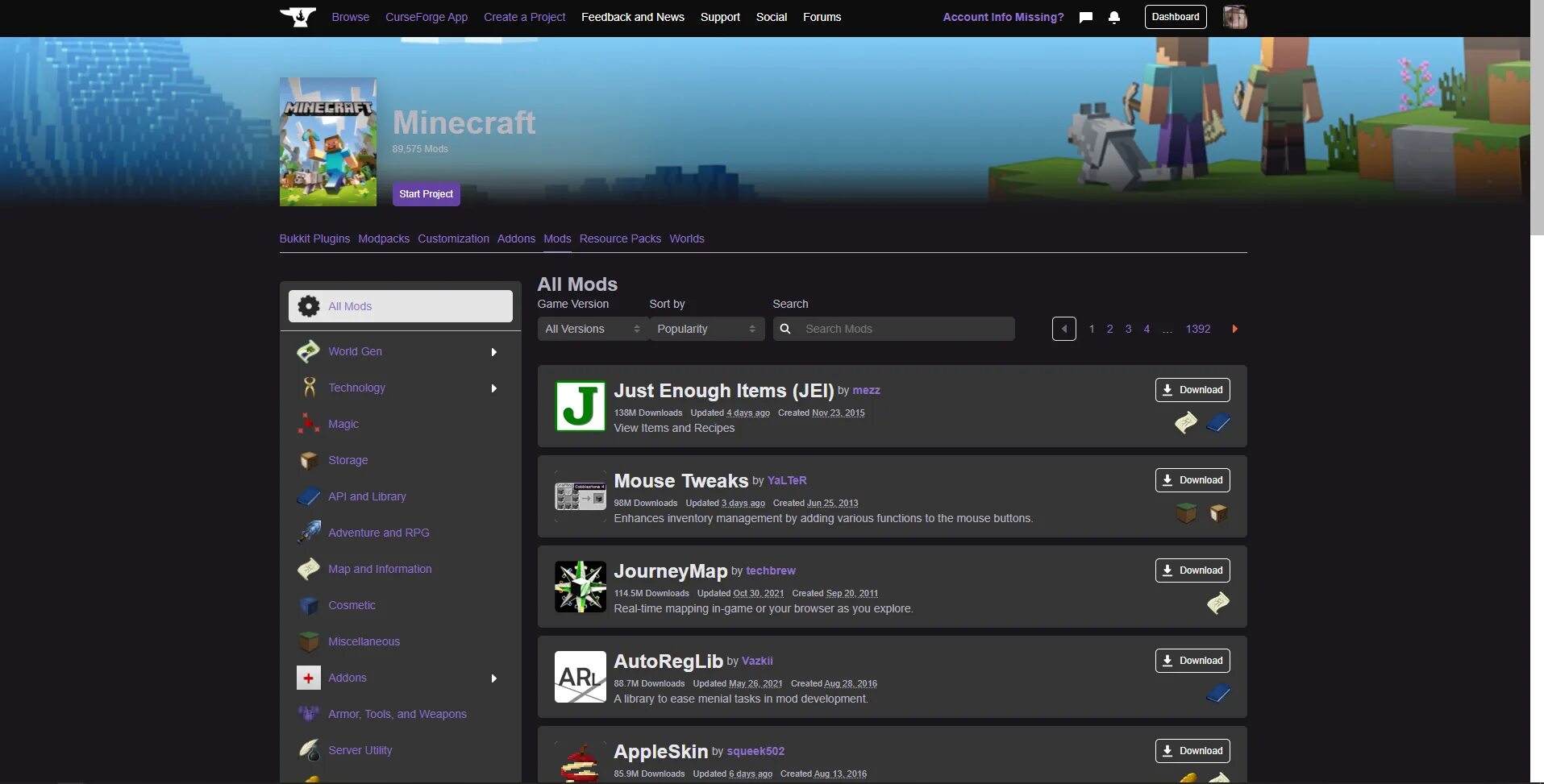Screen dimensions: 1544x784
Task: Open the Game Version dropdown
Action: tap(593, 329)
